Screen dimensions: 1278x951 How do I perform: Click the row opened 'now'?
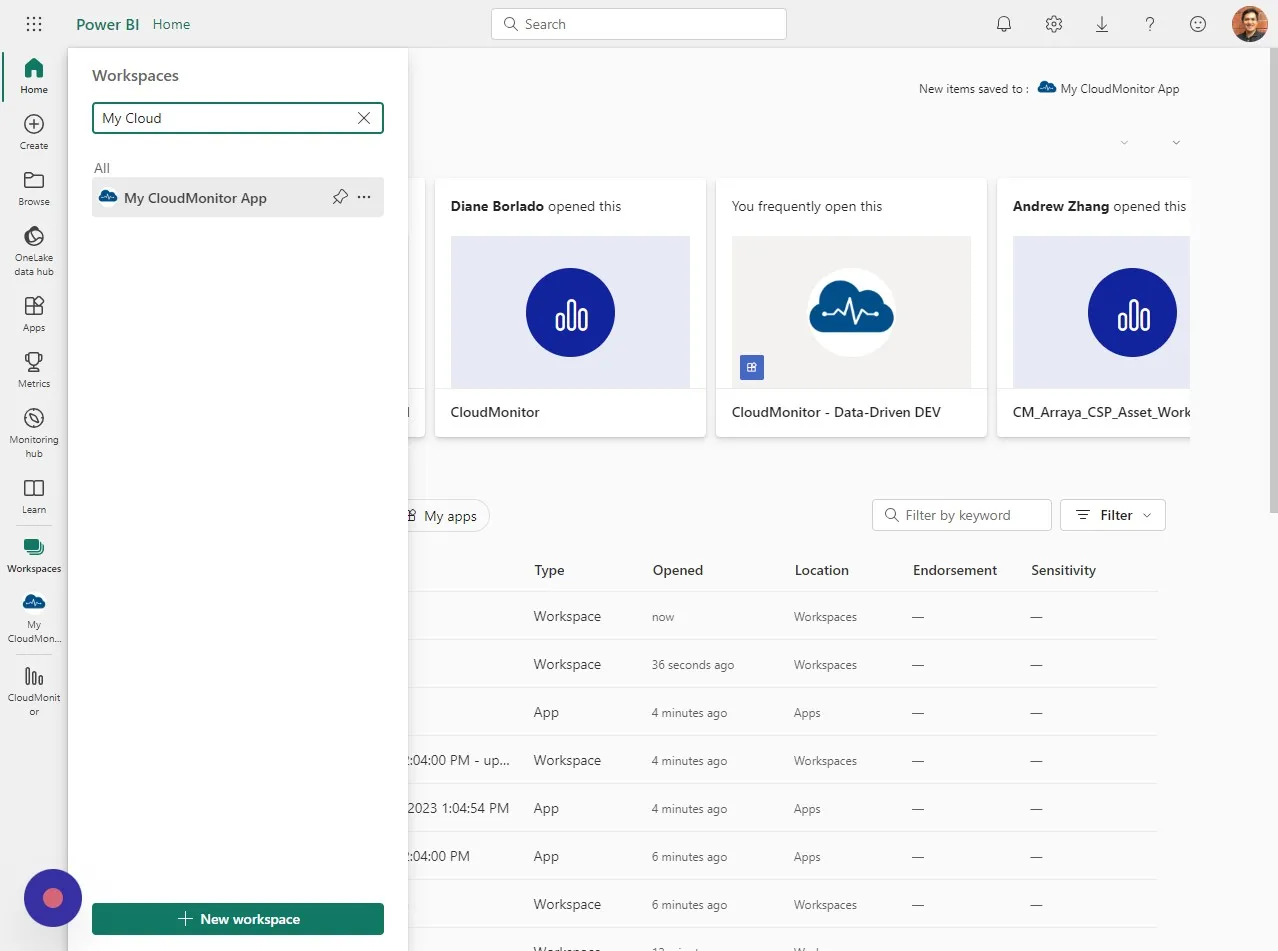pos(783,616)
